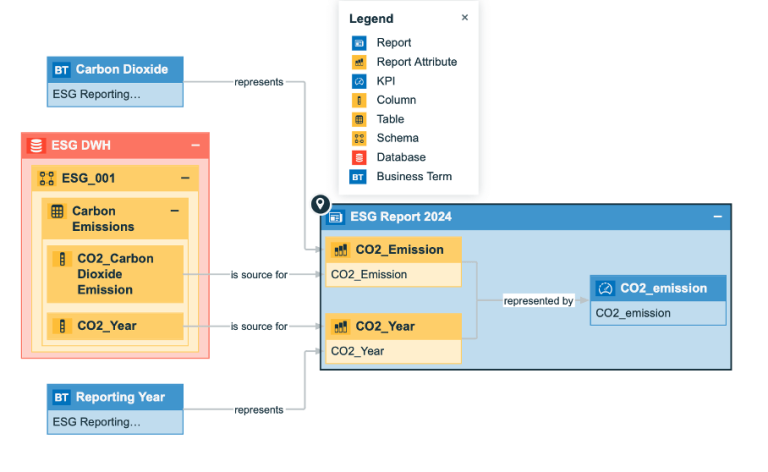The image size is (768, 472).
Task: Collapse the ESG DWH database group
Action: point(195,145)
